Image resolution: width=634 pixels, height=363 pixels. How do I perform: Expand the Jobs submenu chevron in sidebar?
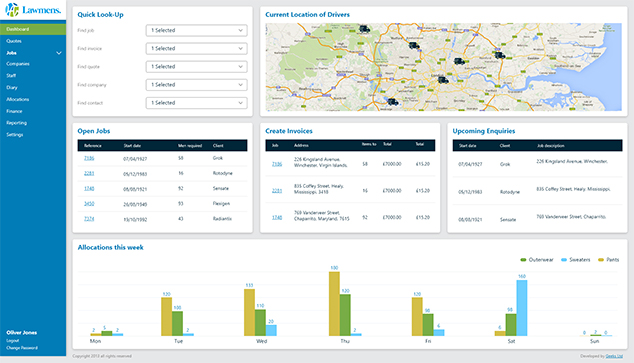pos(59,53)
